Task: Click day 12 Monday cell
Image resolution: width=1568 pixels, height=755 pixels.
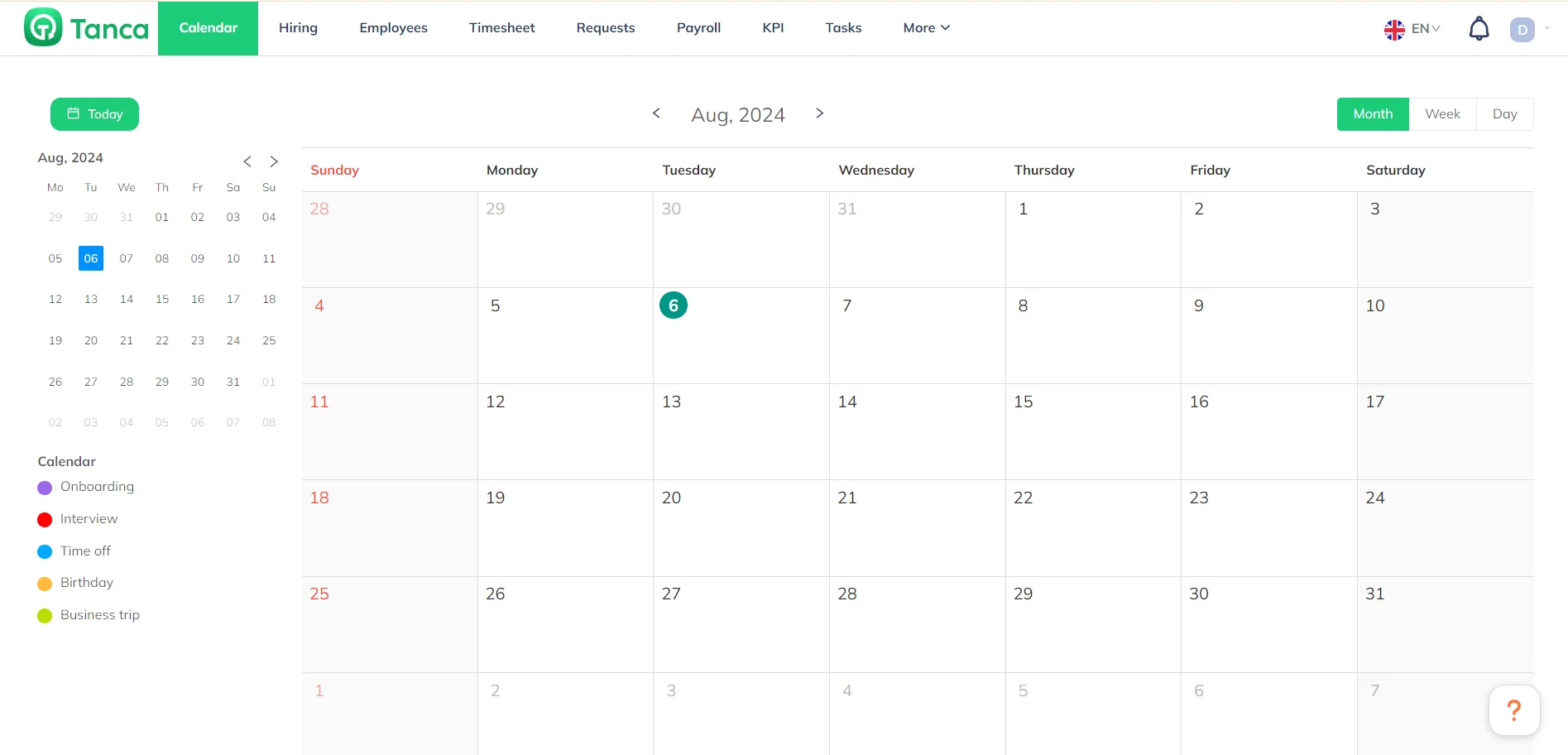Action: (565, 431)
